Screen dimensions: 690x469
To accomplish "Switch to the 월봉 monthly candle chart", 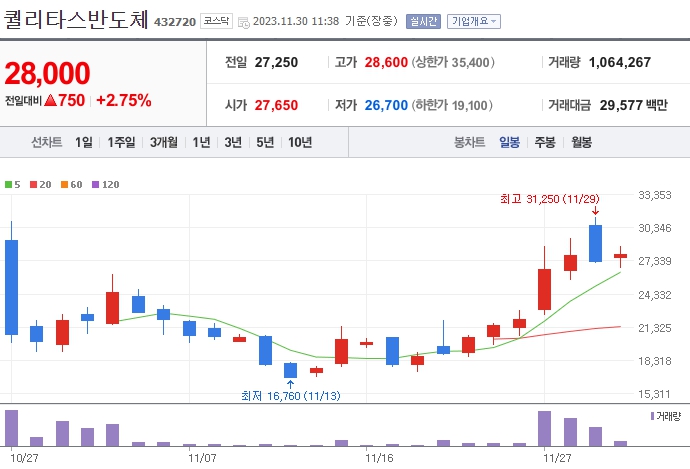I will click(x=581, y=142).
